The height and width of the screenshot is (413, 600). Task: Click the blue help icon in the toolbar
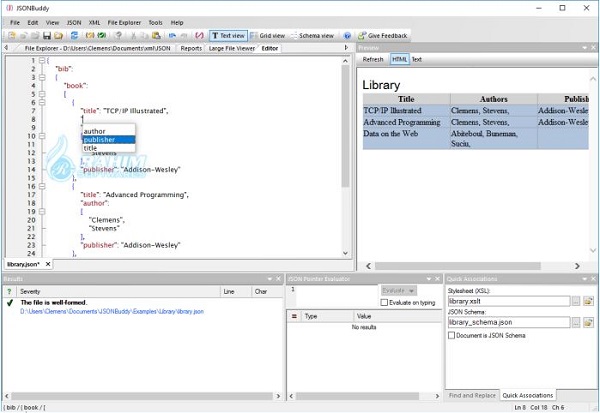[347, 35]
